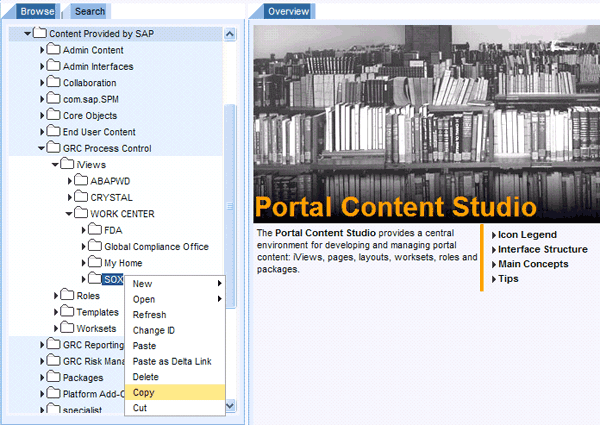The image size is (600, 425).
Task: Open the Main Concepts link
Action: point(533,264)
